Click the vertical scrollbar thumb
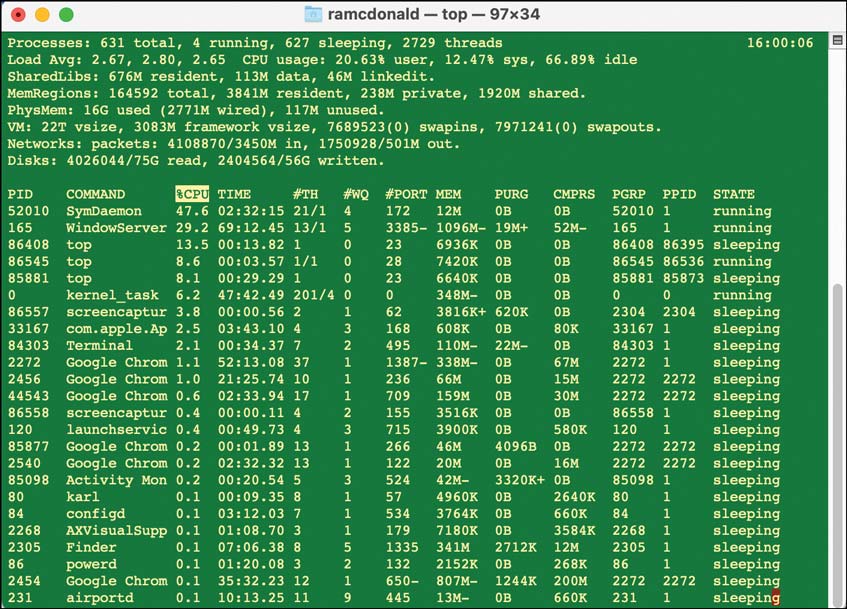The height and width of the screenshot is (609, 847). pyautogui.click(x=837, y=443)
